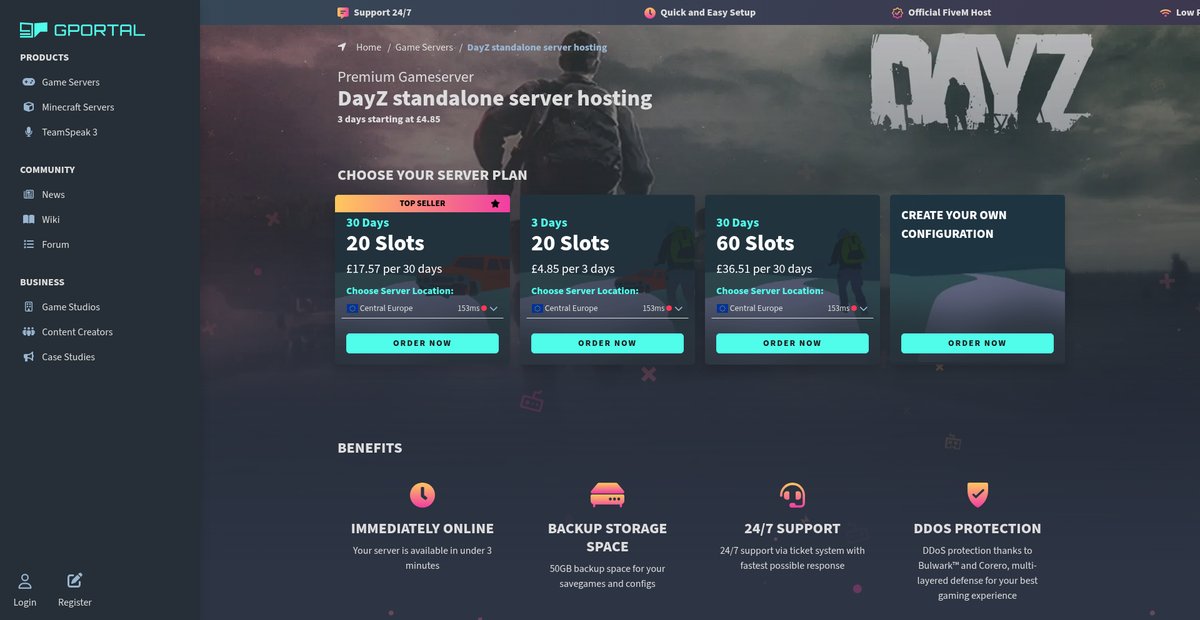The height and width of the screenshot is (620, 1200).
Task: Open TeamSpeak 3 in sidebar
Action: (x=69, y=132)
